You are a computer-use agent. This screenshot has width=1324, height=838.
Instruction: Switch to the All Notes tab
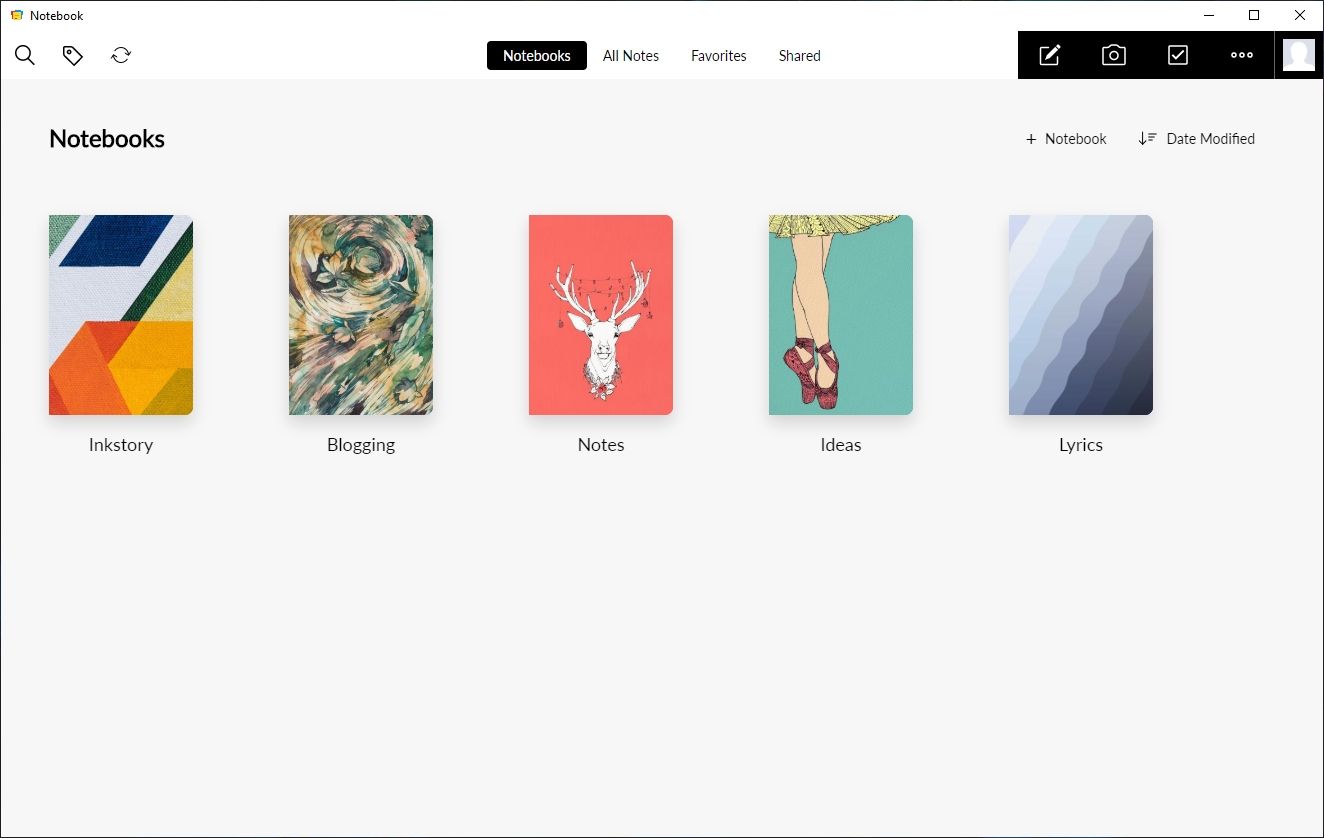630,56
